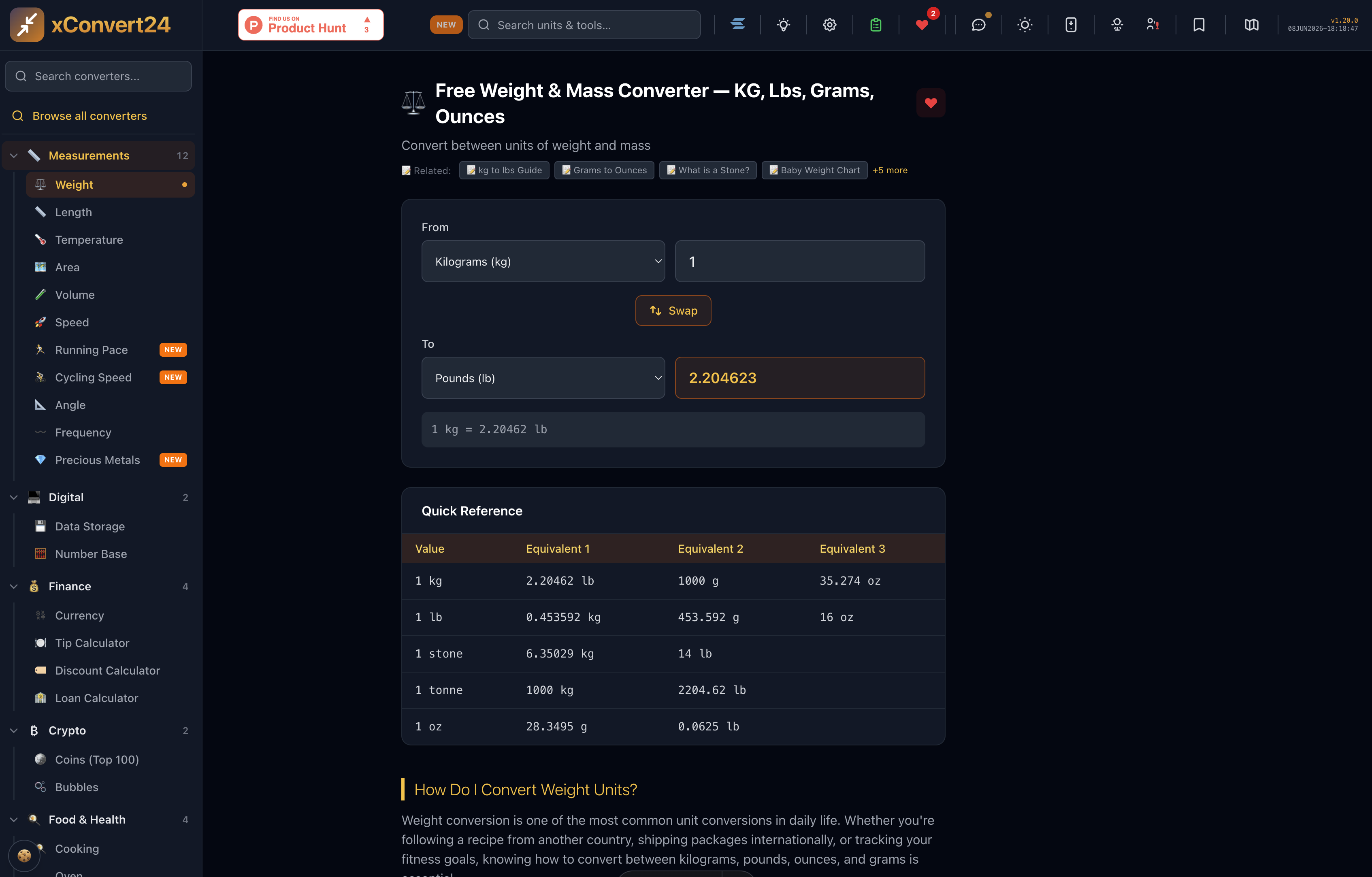Open the Volume converter
The image size is (1372, 877).
[111, 295]
